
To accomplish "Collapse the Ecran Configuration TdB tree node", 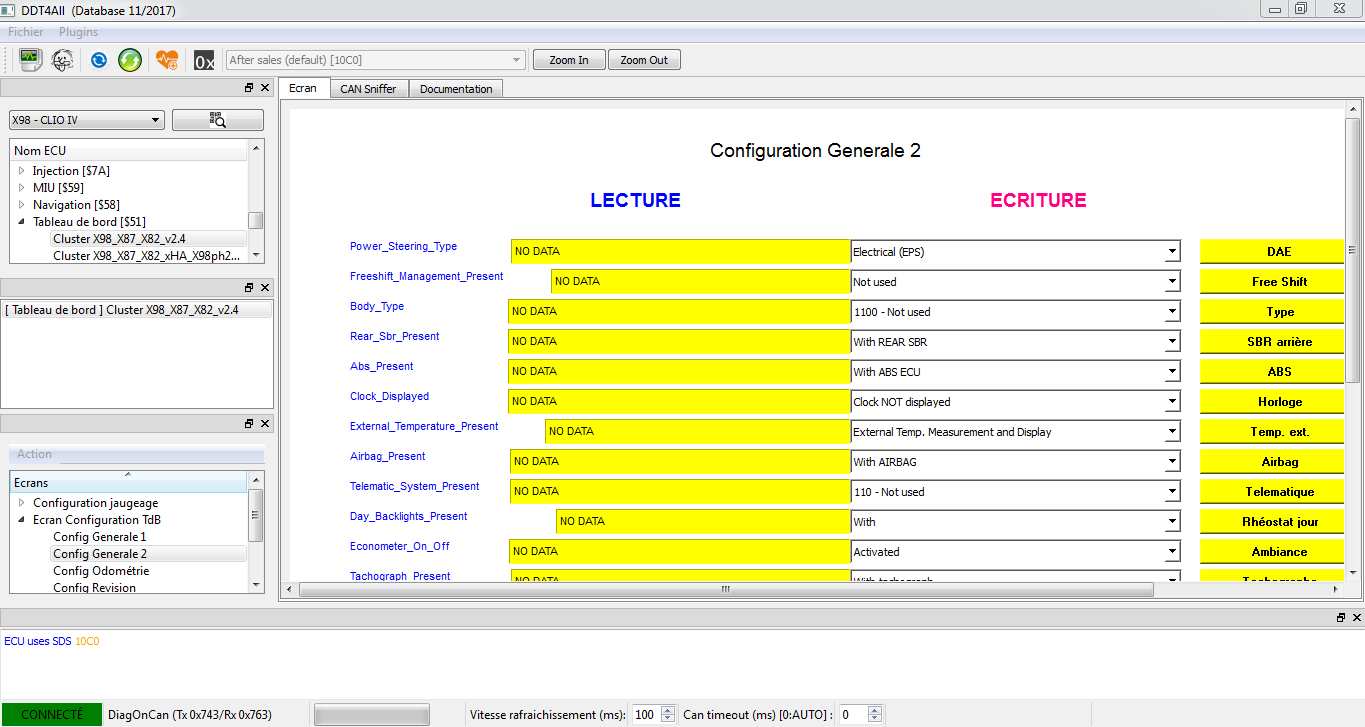I will point(21,520).
